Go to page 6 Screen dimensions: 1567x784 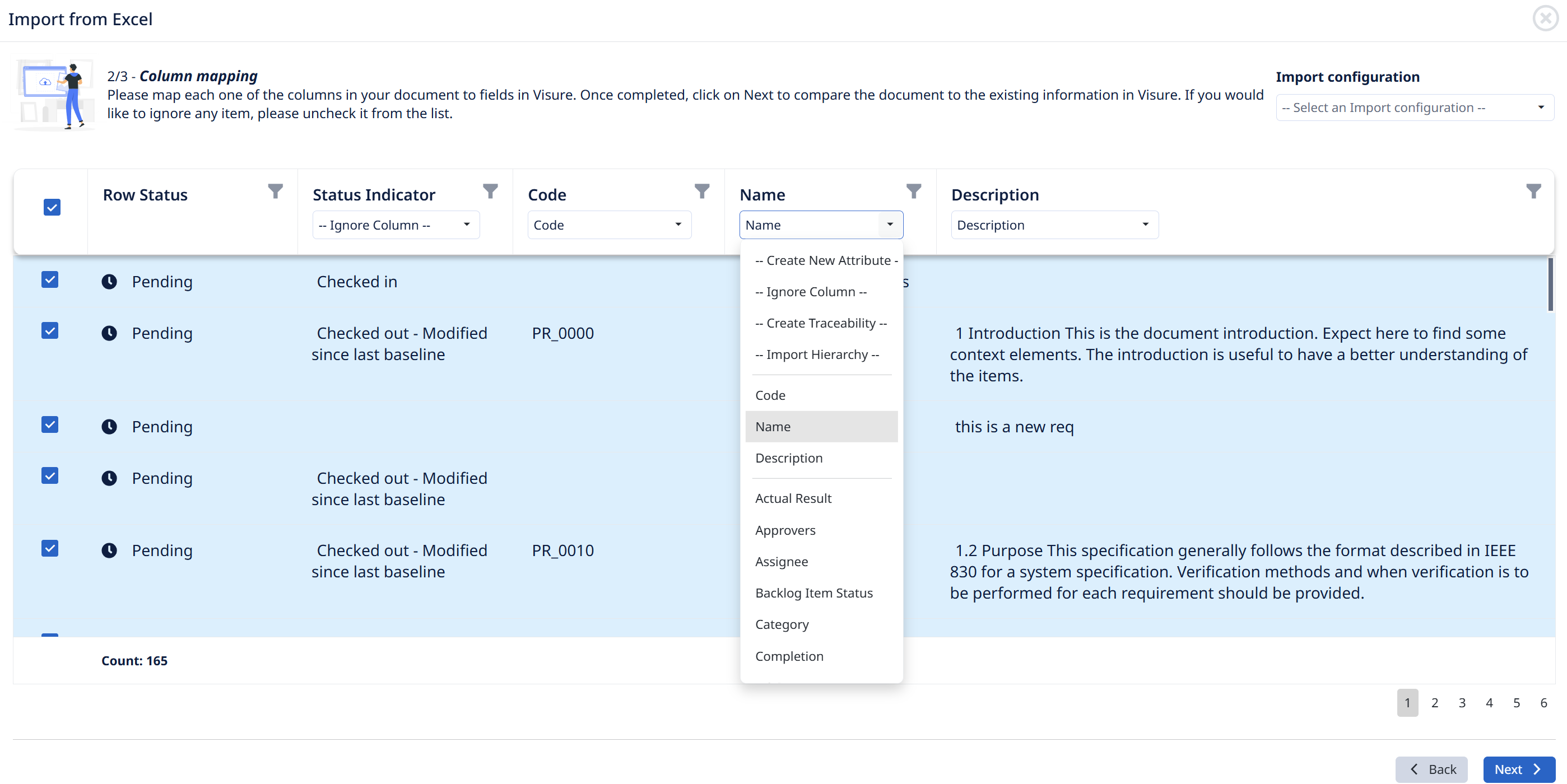click(1545, 702)
